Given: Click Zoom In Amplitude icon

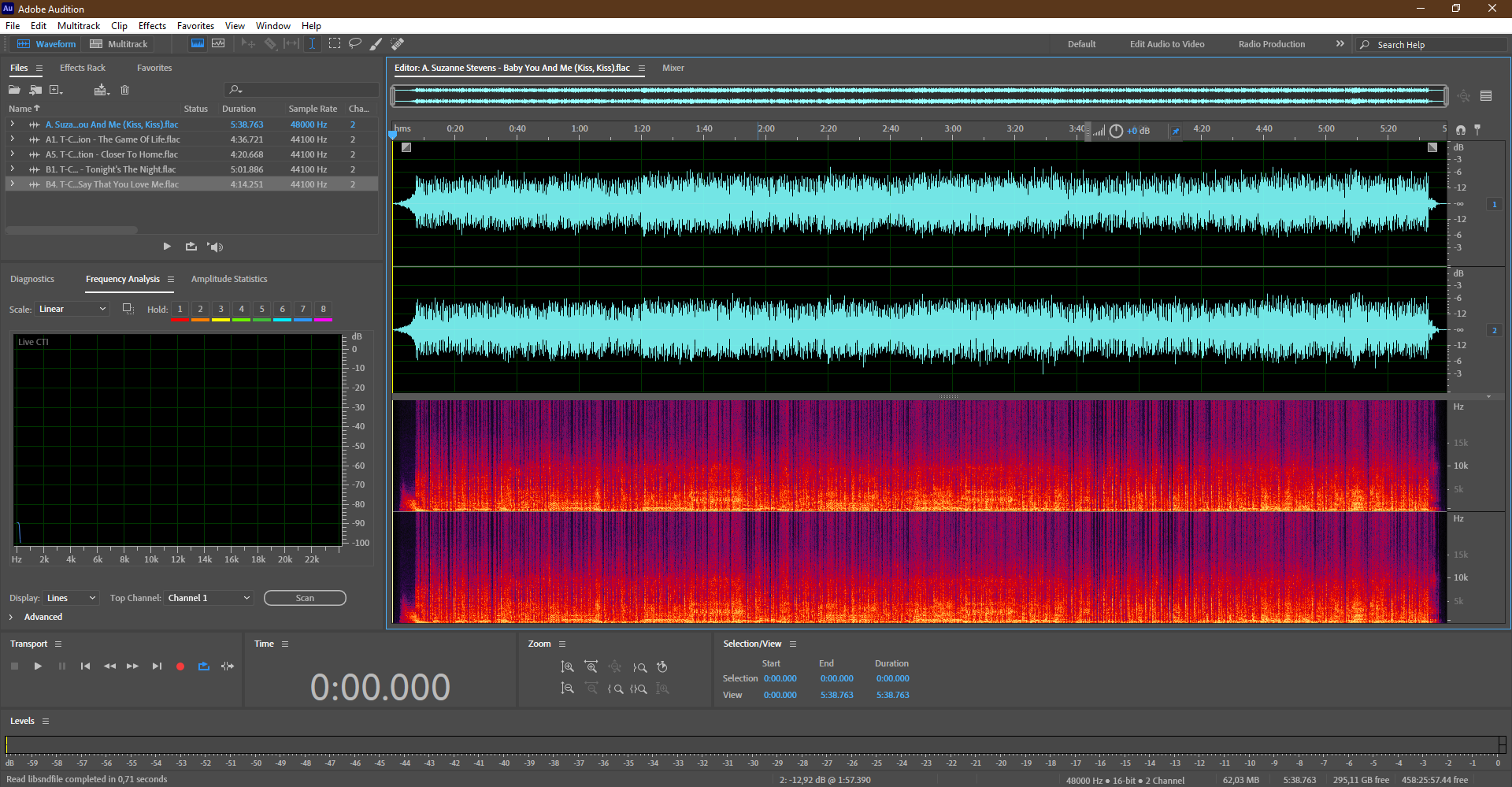Looking at the screenshot, I should coord(567,666).
